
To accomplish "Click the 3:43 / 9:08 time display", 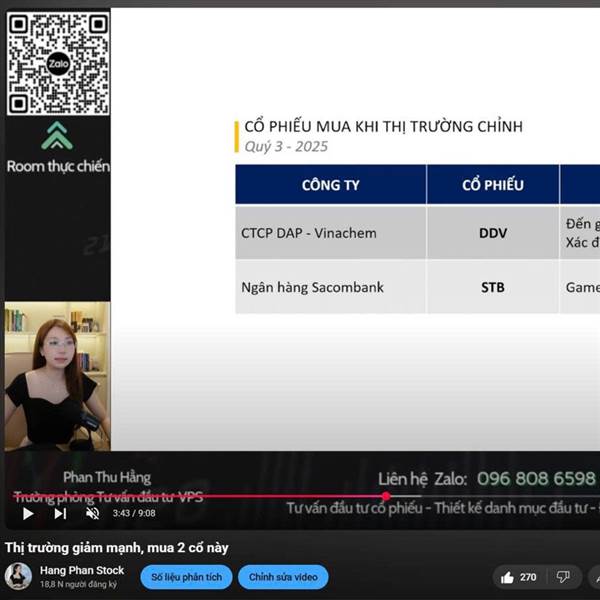I will point(134,513).
